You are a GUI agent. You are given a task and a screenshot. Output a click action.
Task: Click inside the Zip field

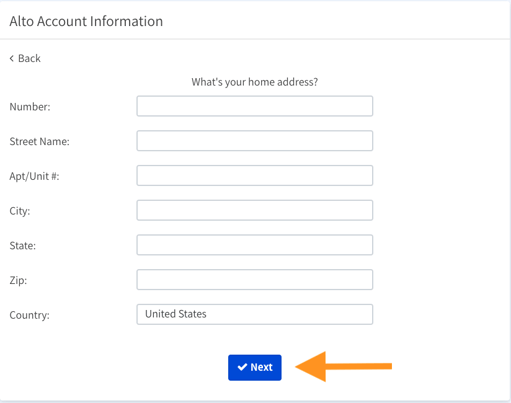[x=255, y=279]
